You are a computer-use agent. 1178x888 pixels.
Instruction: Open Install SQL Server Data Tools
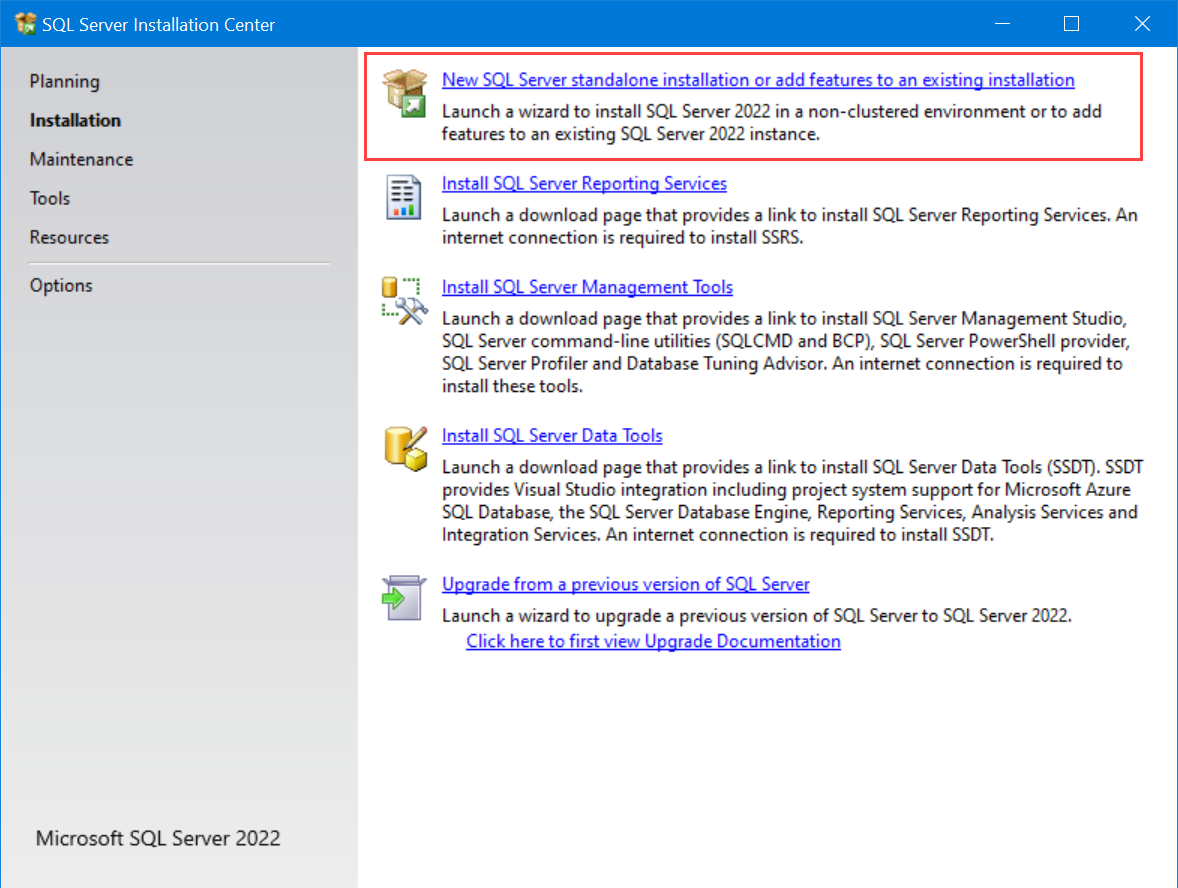pyautogui.click(x=551, y=436)
